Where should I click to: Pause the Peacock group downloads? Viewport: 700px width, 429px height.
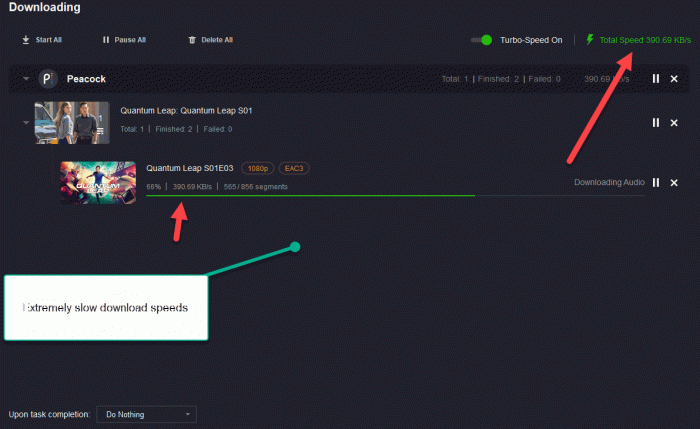[655, 79]
